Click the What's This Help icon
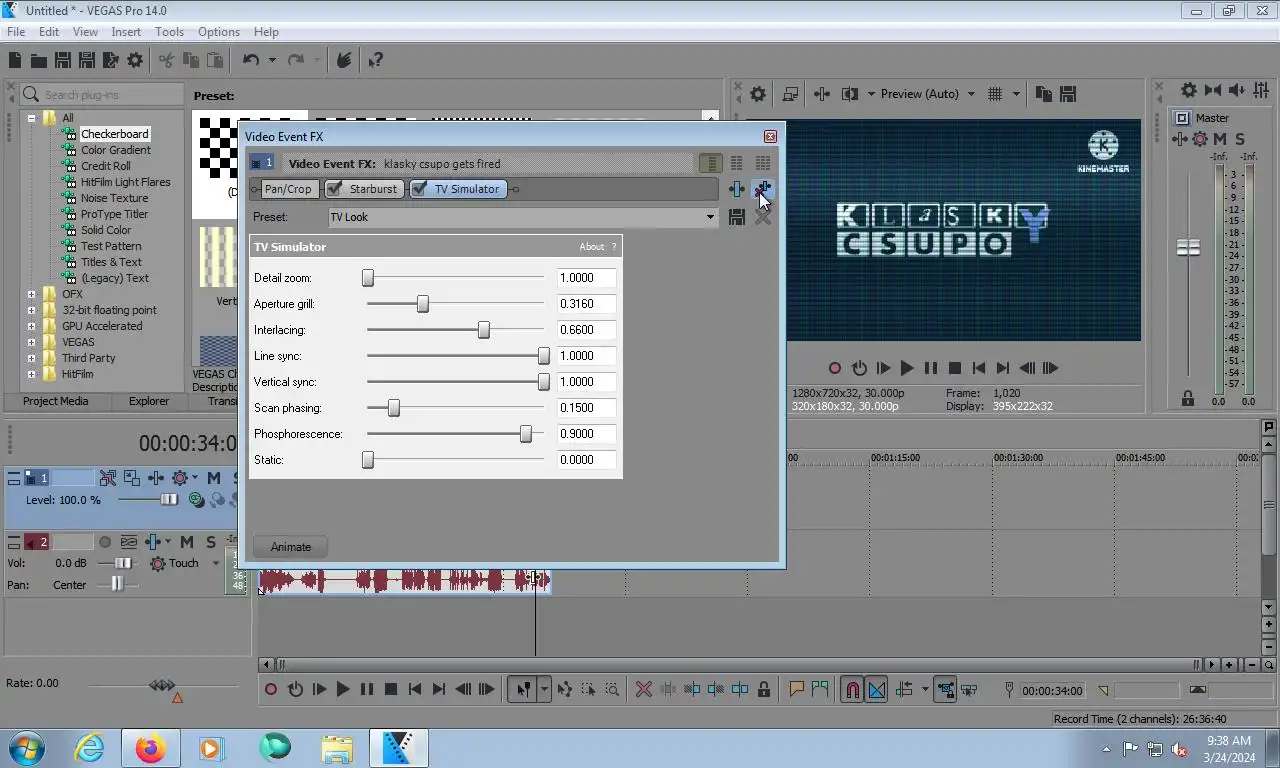The image size is (1280, 768). pyautogui.click(x=375, y=60)
